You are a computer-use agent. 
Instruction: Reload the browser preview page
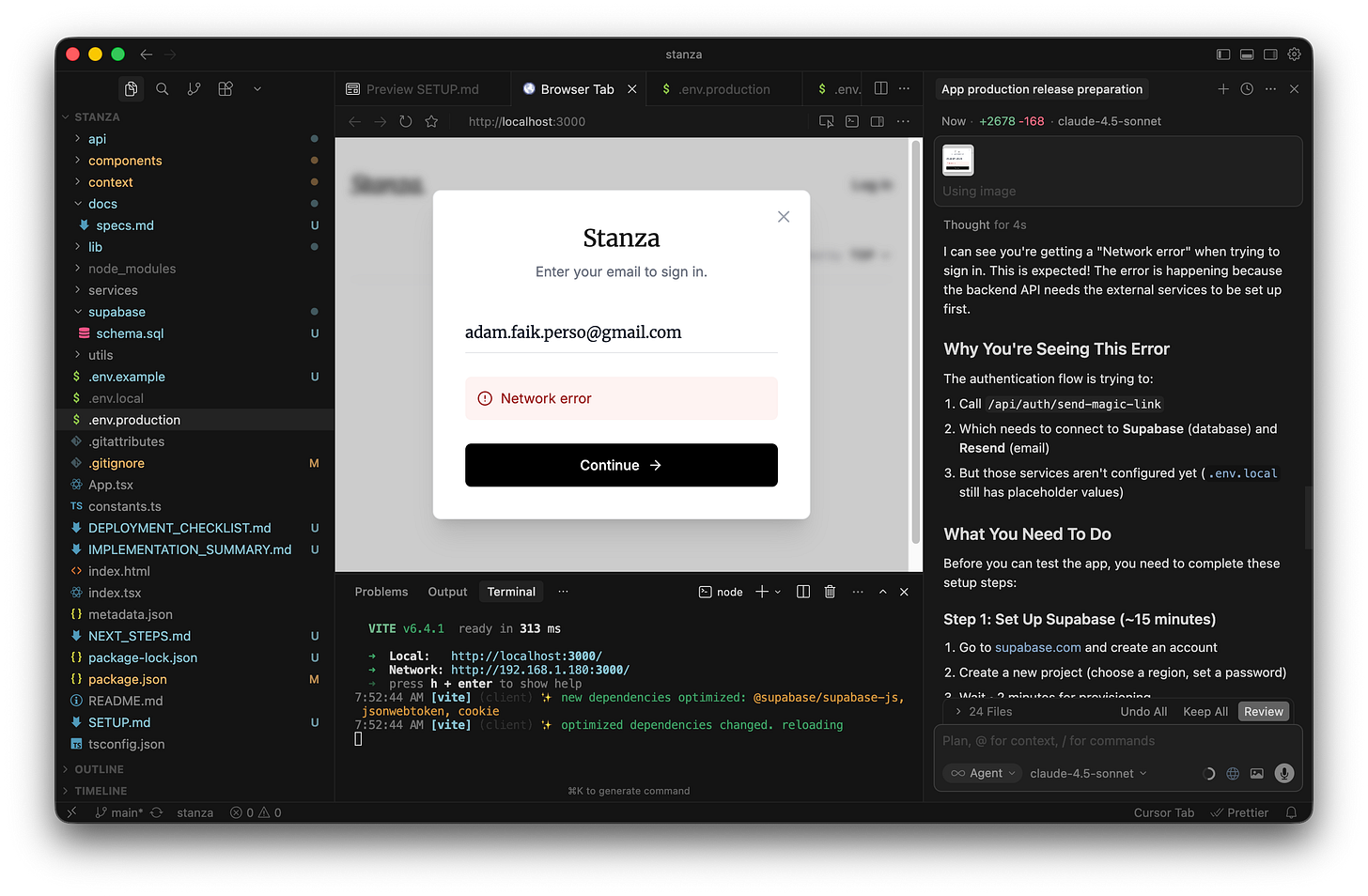point(405,121)
